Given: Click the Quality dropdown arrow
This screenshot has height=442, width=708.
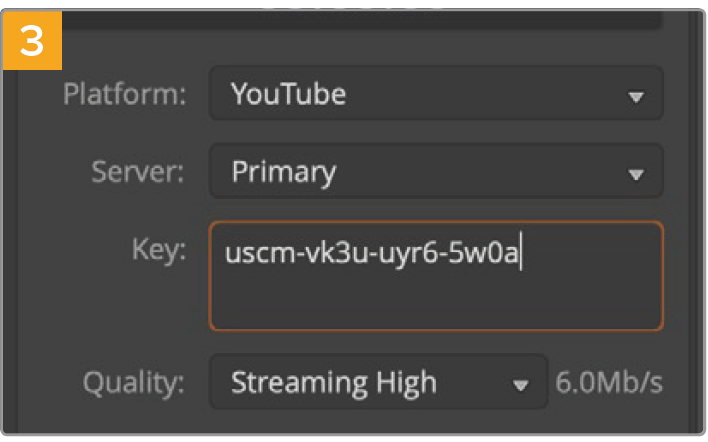Looking at the screenshot, I should pos(519,384).
